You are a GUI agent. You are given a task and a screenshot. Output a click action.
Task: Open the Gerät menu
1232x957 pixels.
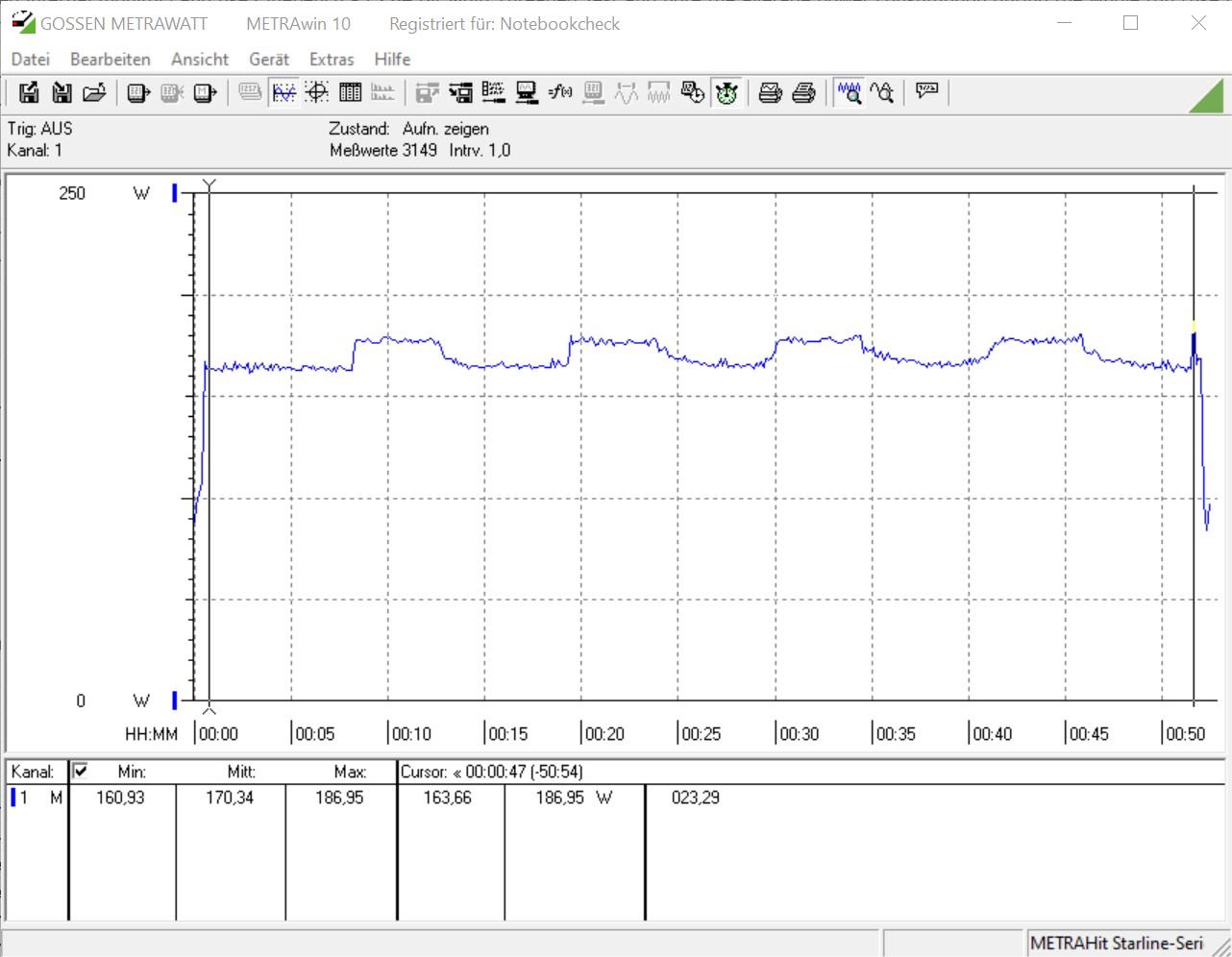[269, 60]
